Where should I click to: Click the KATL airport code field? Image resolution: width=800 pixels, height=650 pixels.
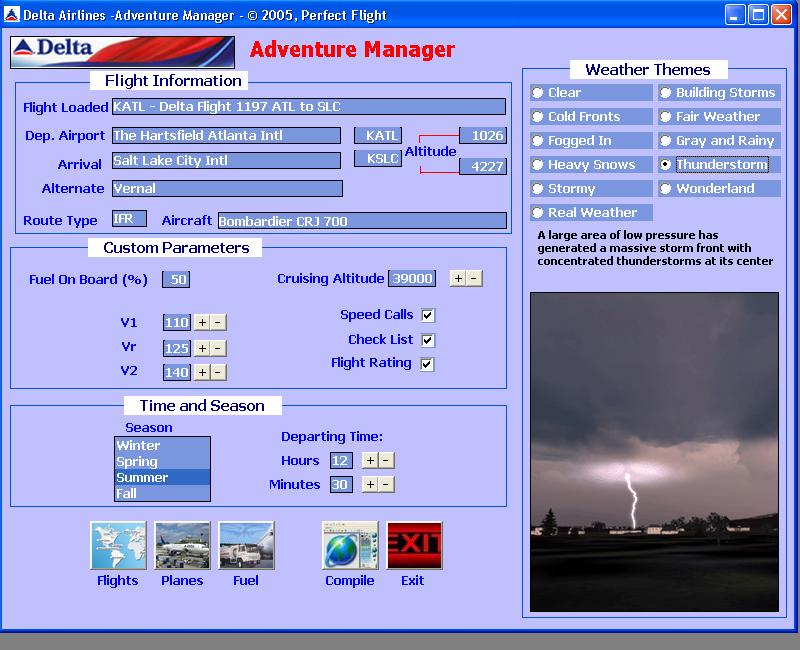[378, 135]
